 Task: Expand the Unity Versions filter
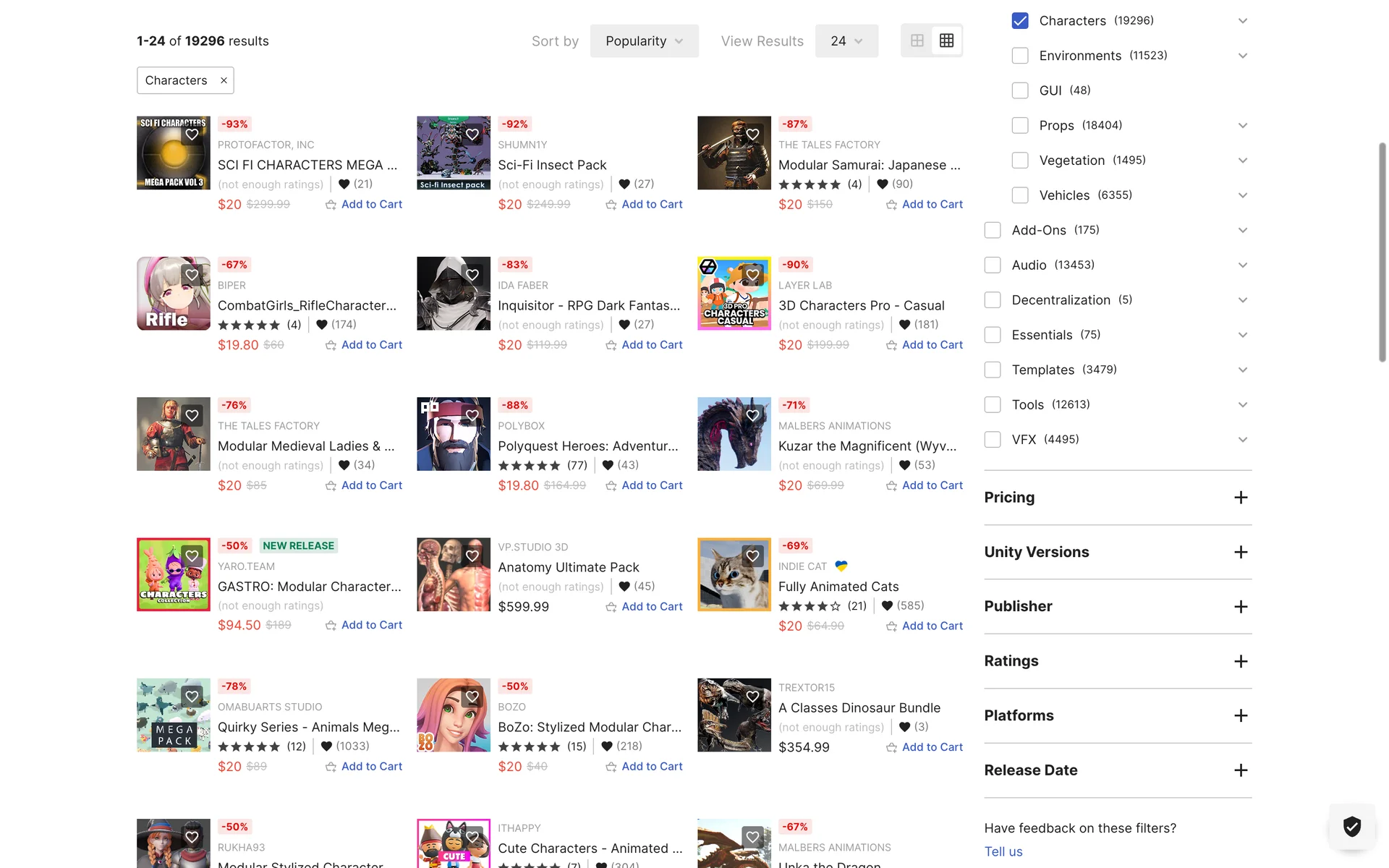click(1240, 552)
